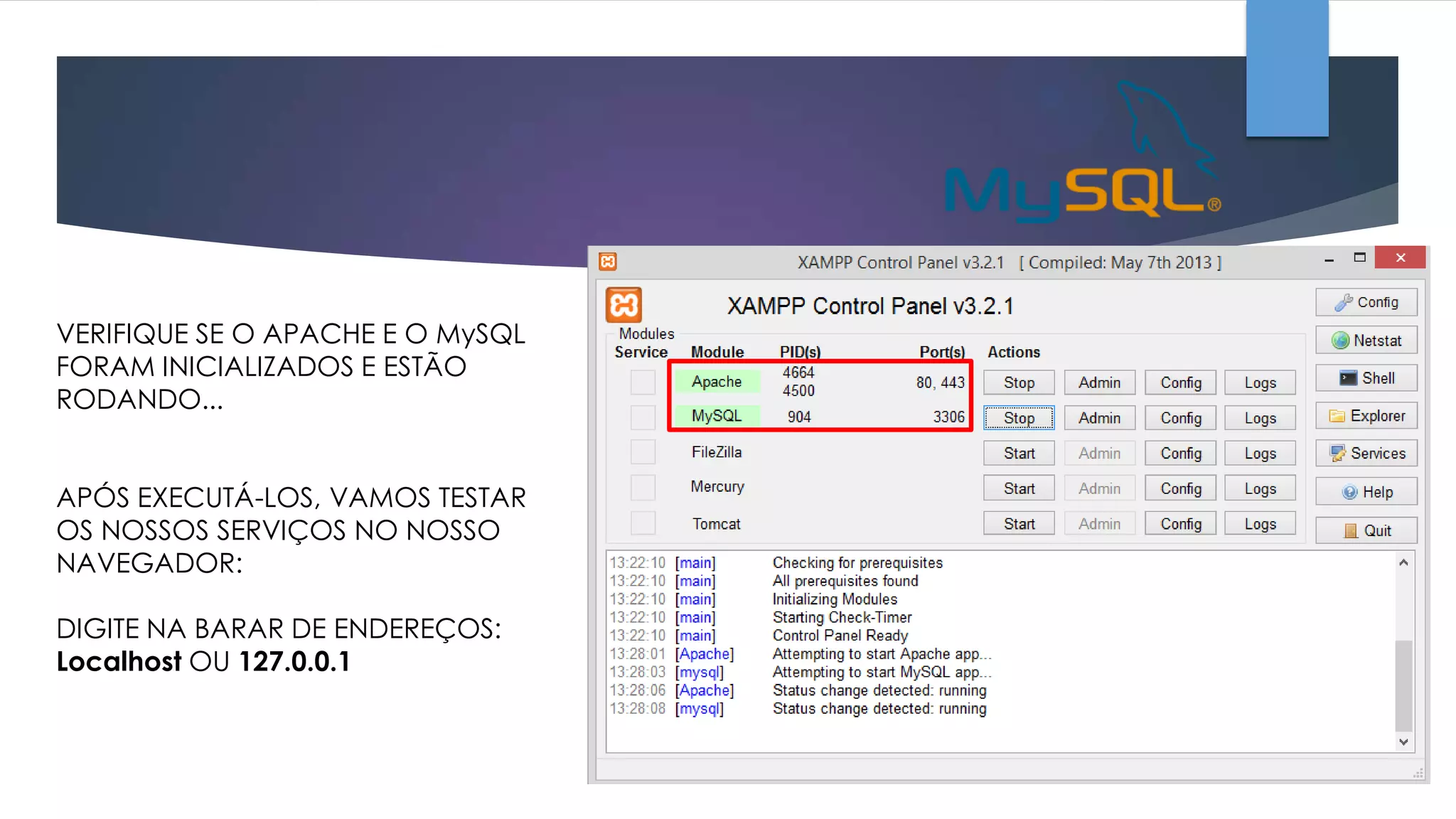Click the window resize grip corner
The image size is (1456, 819).
[1418, 773]
